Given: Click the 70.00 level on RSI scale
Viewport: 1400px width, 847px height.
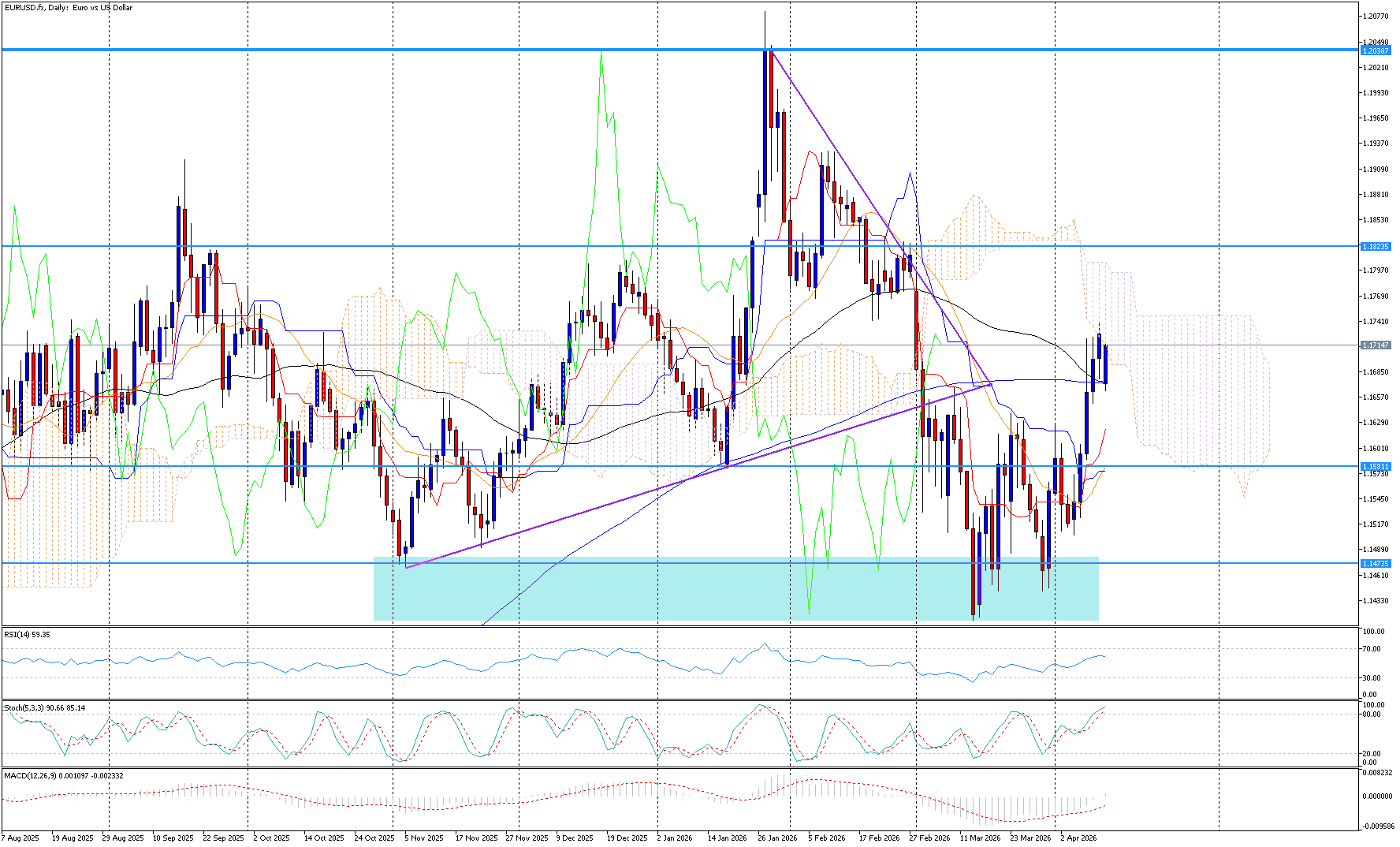Looking at the screenshot, I should (x=1372, y=649).
